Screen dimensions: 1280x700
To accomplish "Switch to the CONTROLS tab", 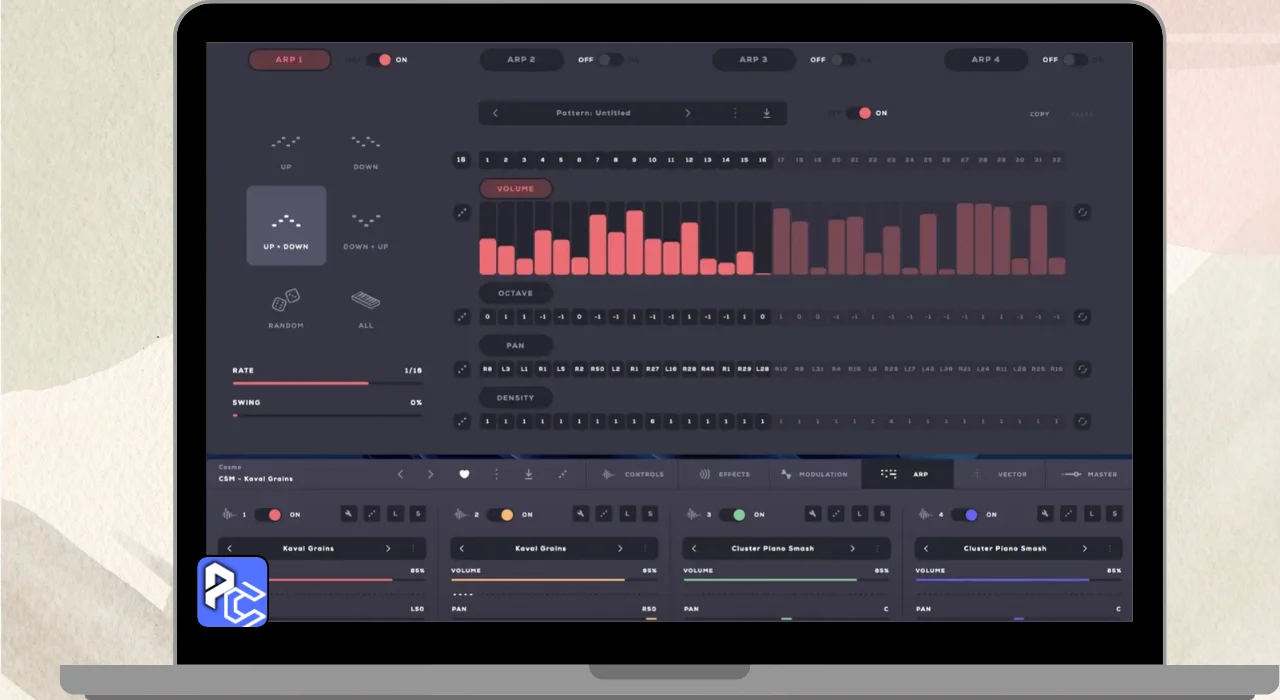I will pyautogui.click(x=632, y=474).
